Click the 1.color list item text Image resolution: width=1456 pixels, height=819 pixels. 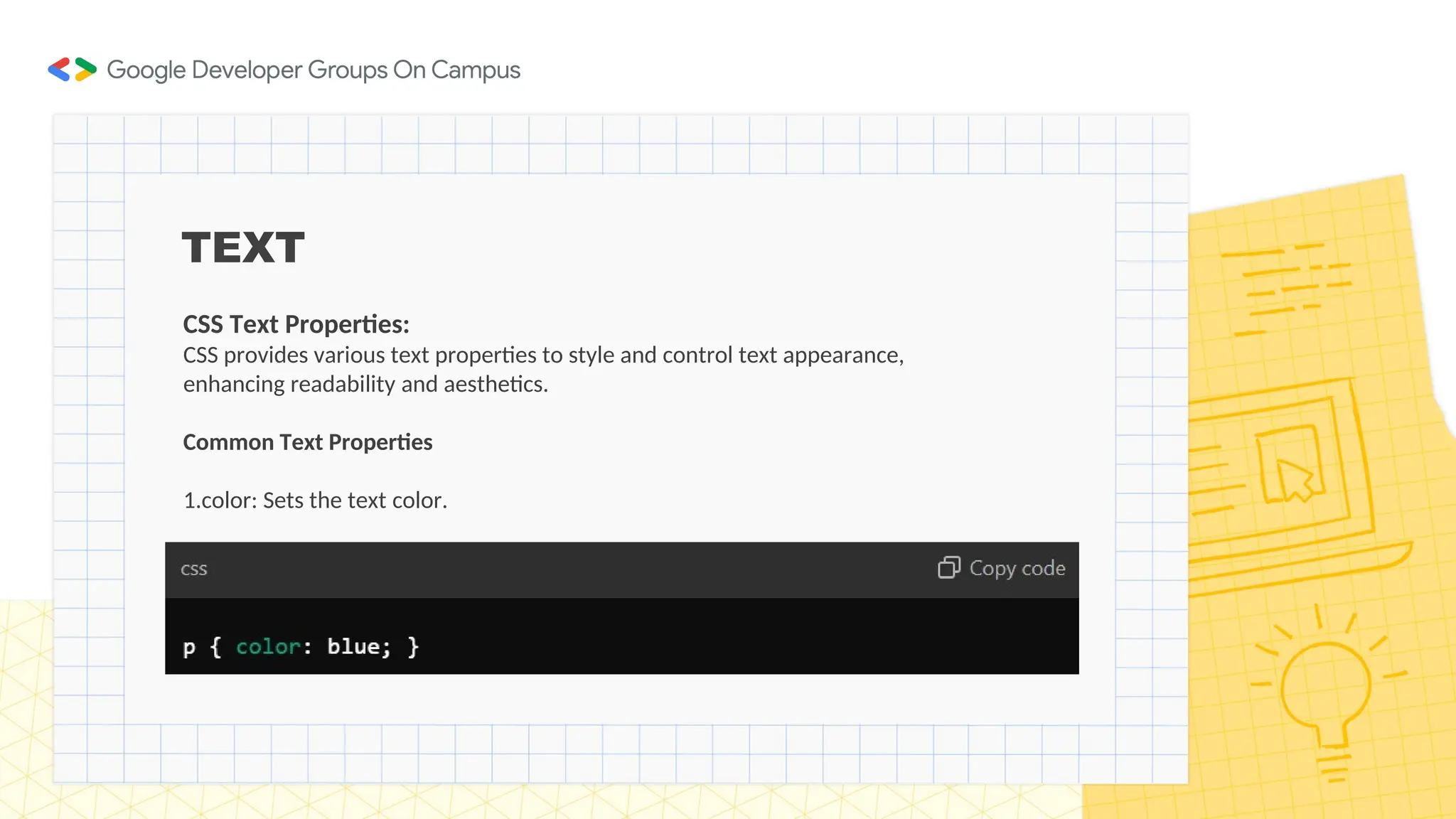click(x=315, y=500)
